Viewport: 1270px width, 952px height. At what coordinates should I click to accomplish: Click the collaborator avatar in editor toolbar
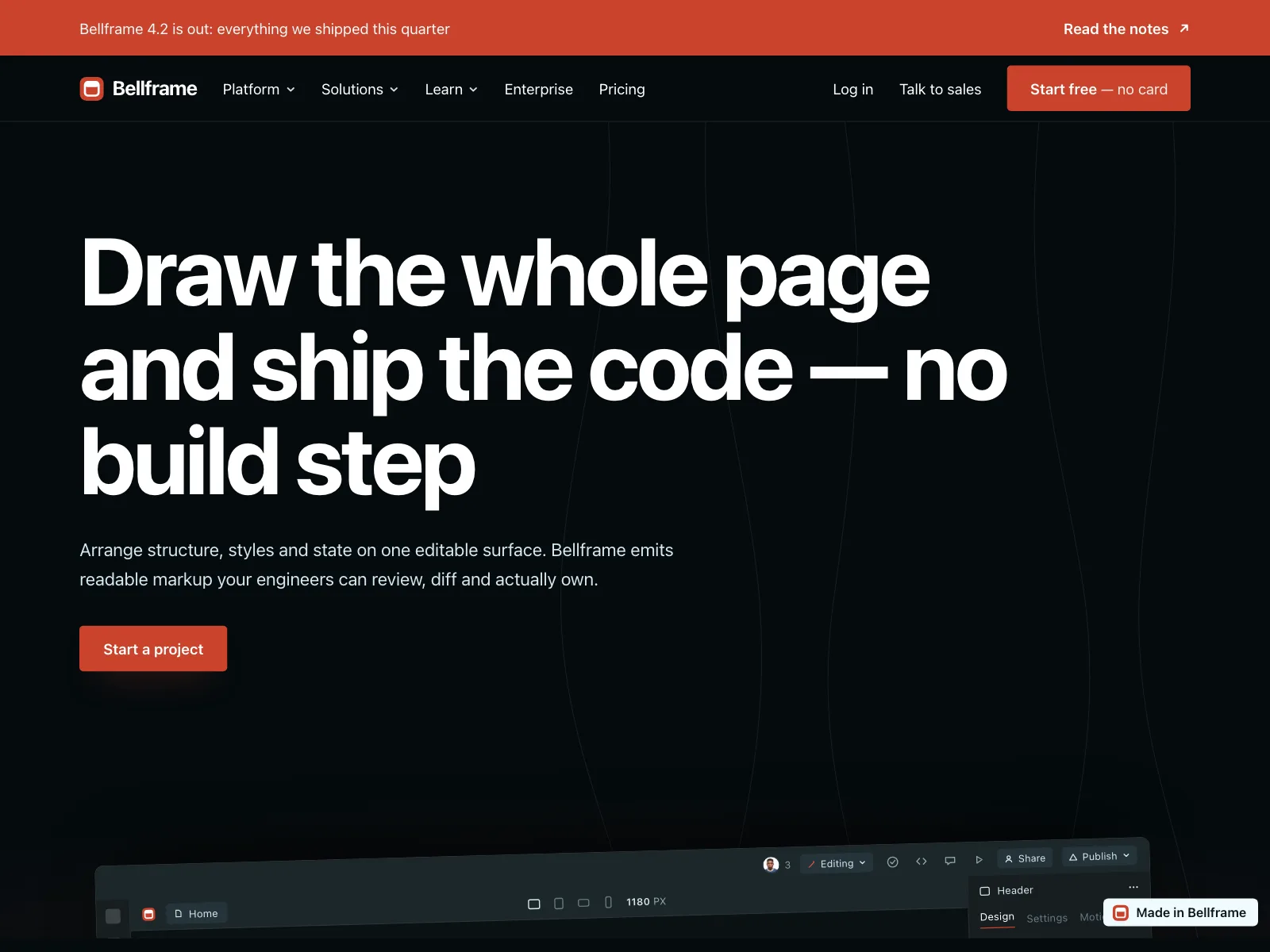pos(771,864)
